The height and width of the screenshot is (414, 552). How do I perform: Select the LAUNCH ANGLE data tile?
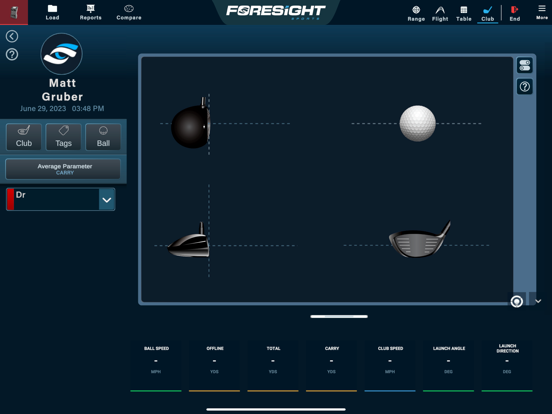tap(448, 366)
